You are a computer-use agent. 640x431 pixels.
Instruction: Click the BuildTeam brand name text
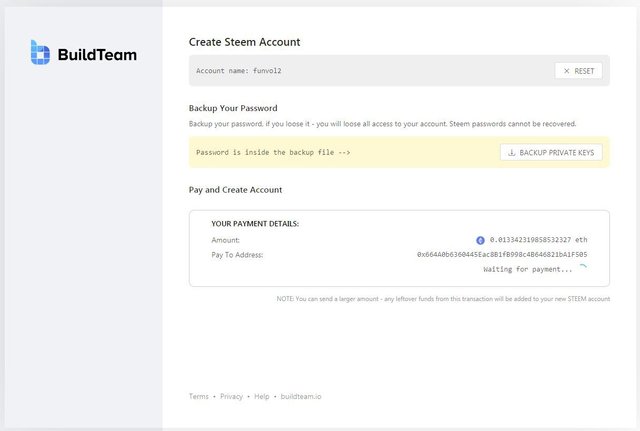tap(97, 55)
